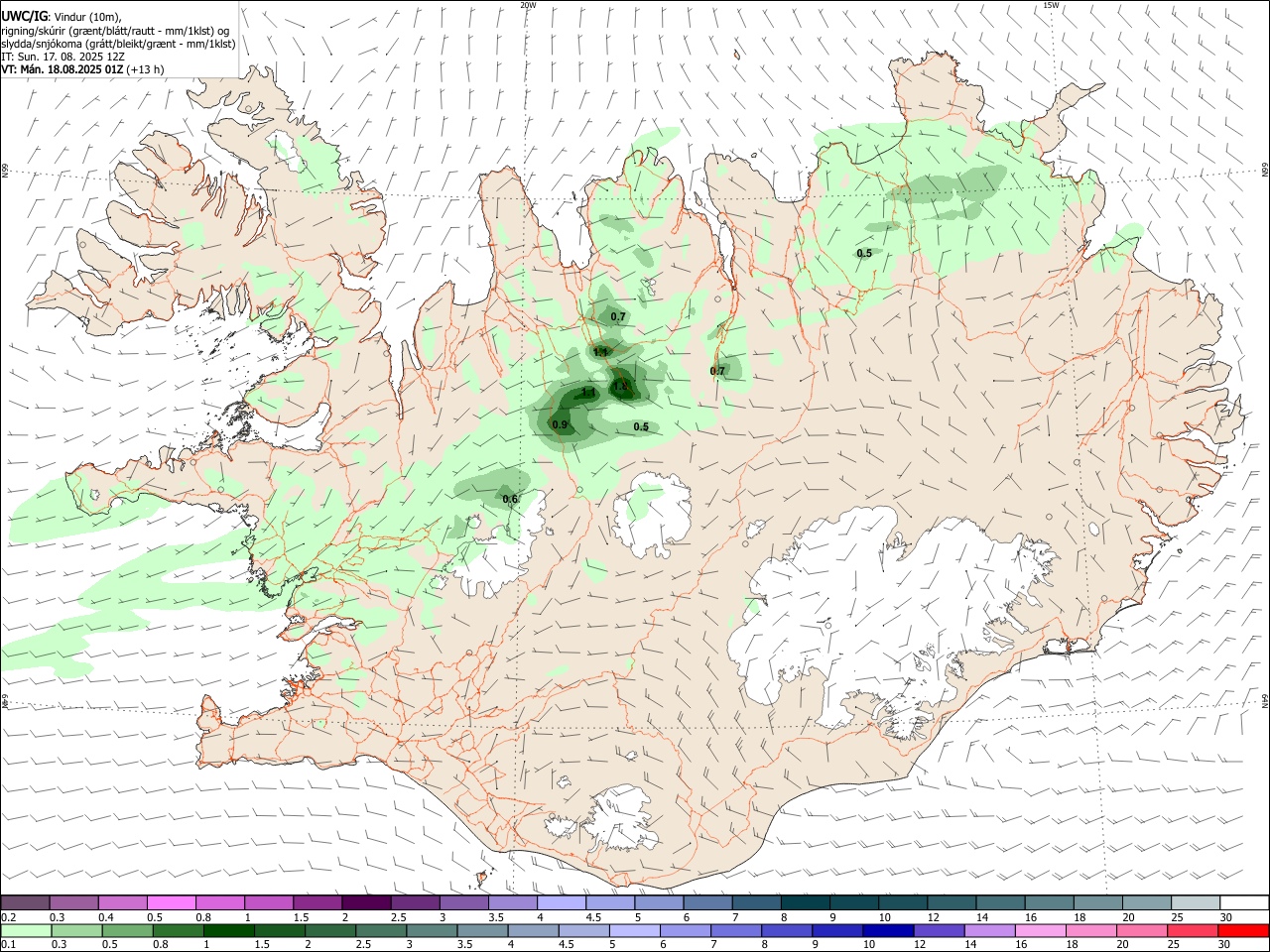Select the purple-row swatch between 0.3 and 0.4
This screenshot has height=952, width=1270.
click(74, 903)
